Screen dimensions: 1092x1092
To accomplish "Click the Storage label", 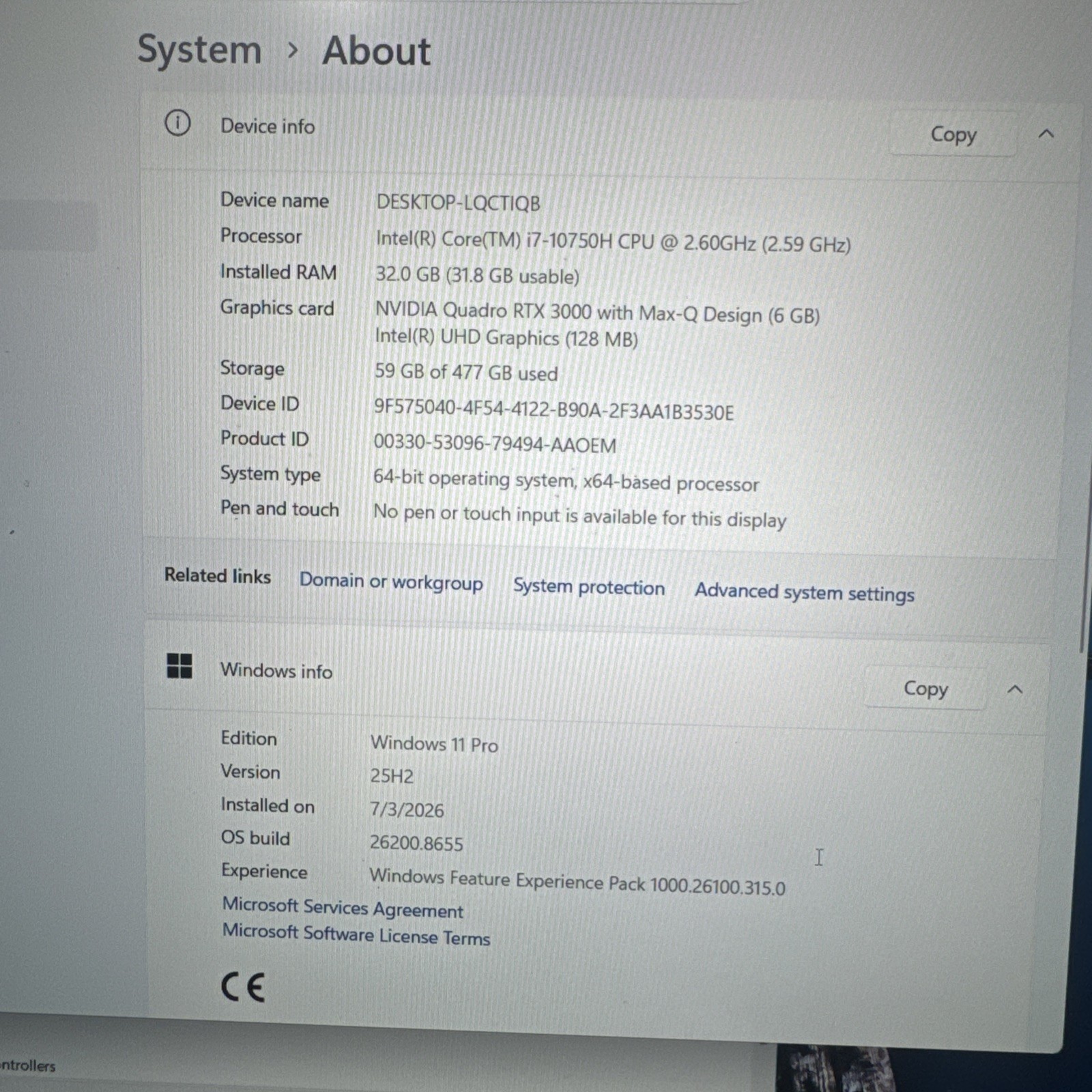I will point(253,368).
